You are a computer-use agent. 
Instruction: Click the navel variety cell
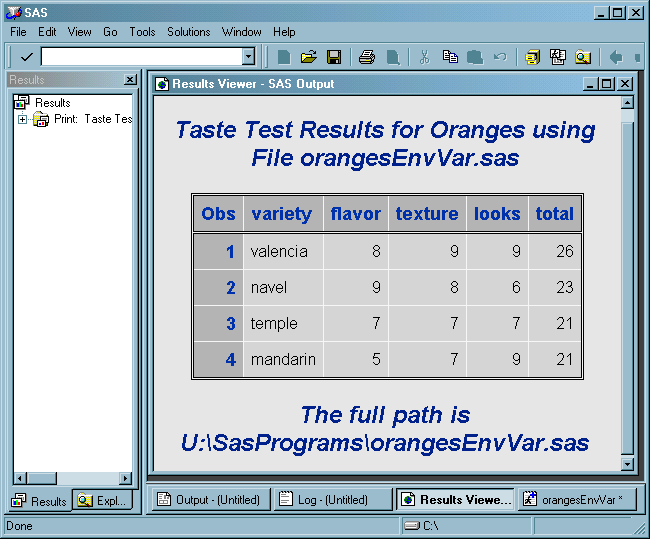point(283,288)
